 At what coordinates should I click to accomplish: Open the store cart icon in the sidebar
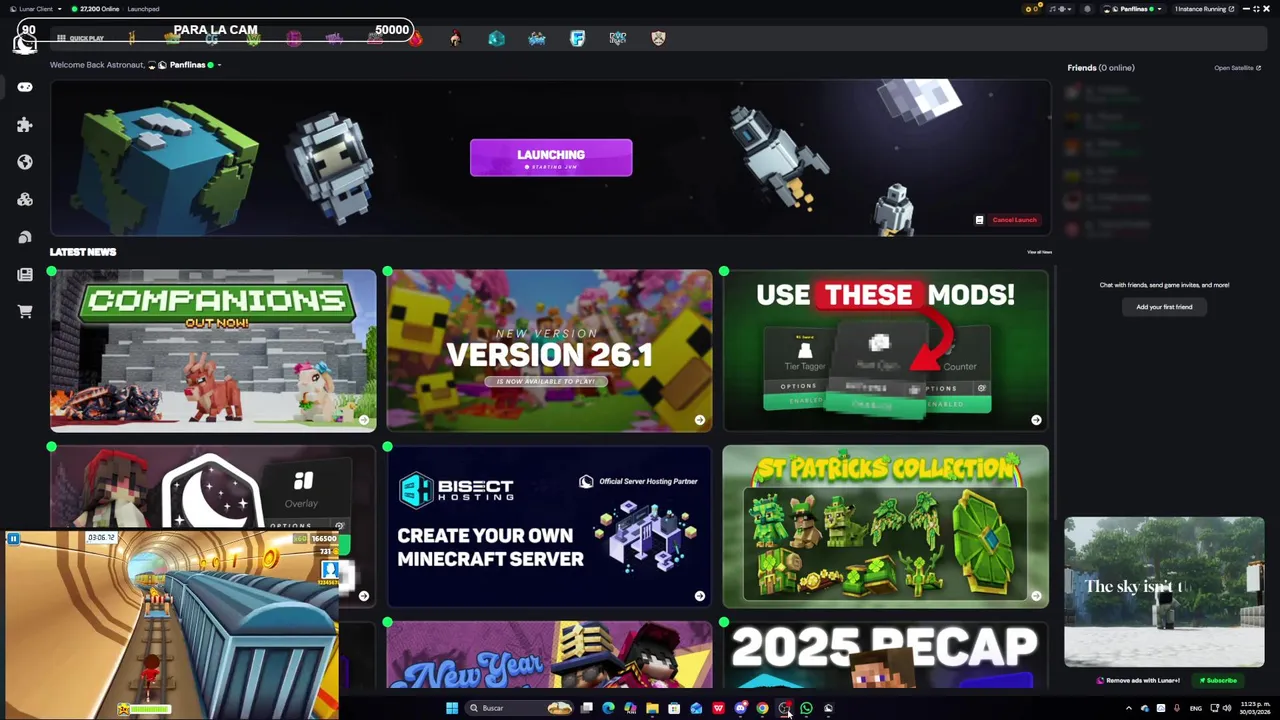click(x=25, y=312)
